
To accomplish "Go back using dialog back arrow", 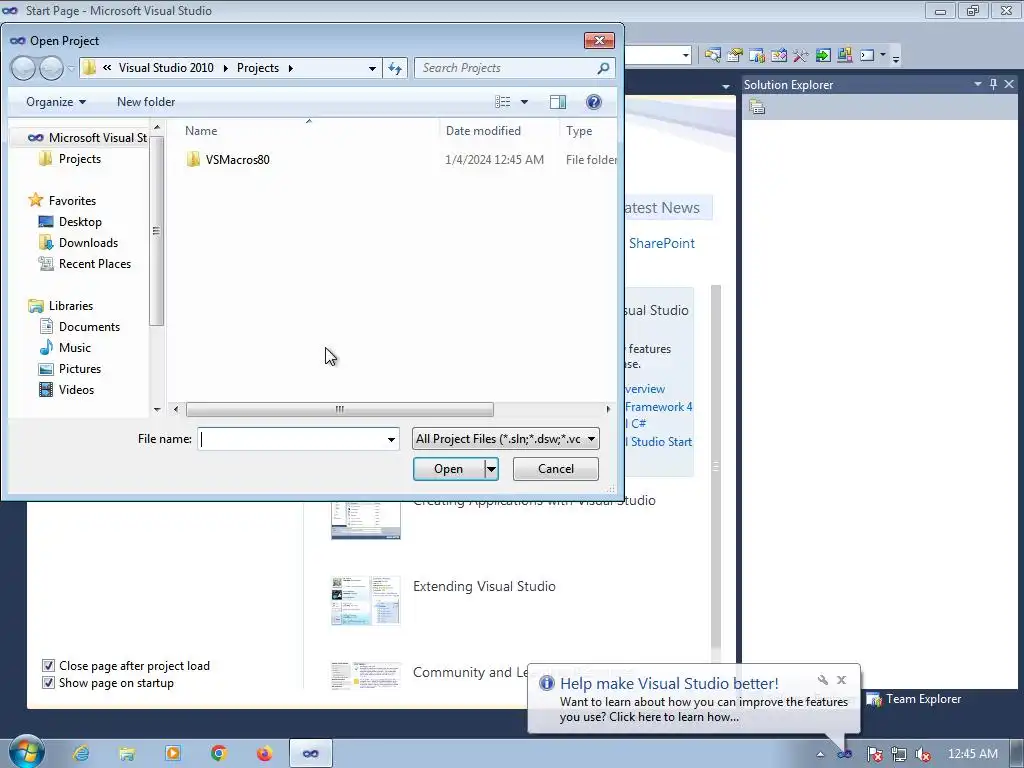I will (23, 68).
